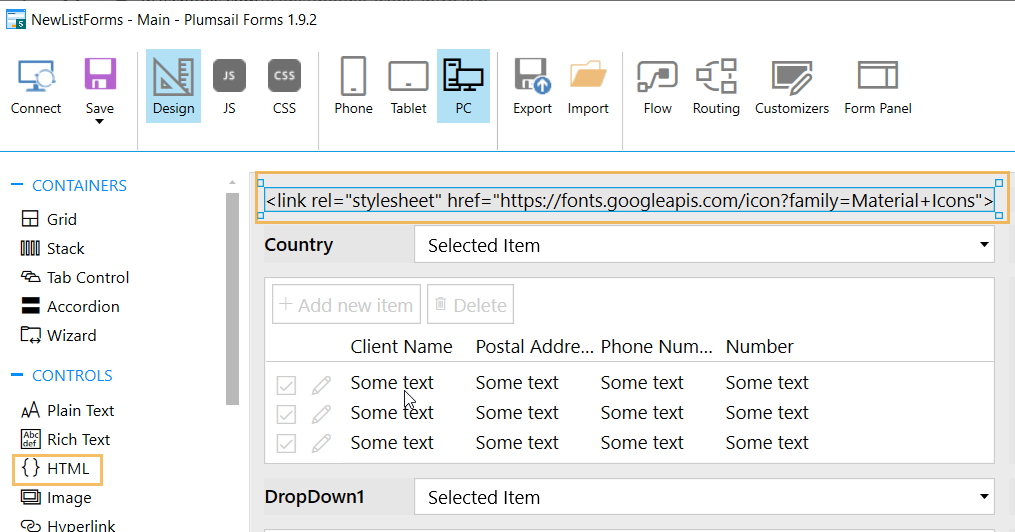
Task: Open the Flow settings
Action: click(x=657, y=86)
